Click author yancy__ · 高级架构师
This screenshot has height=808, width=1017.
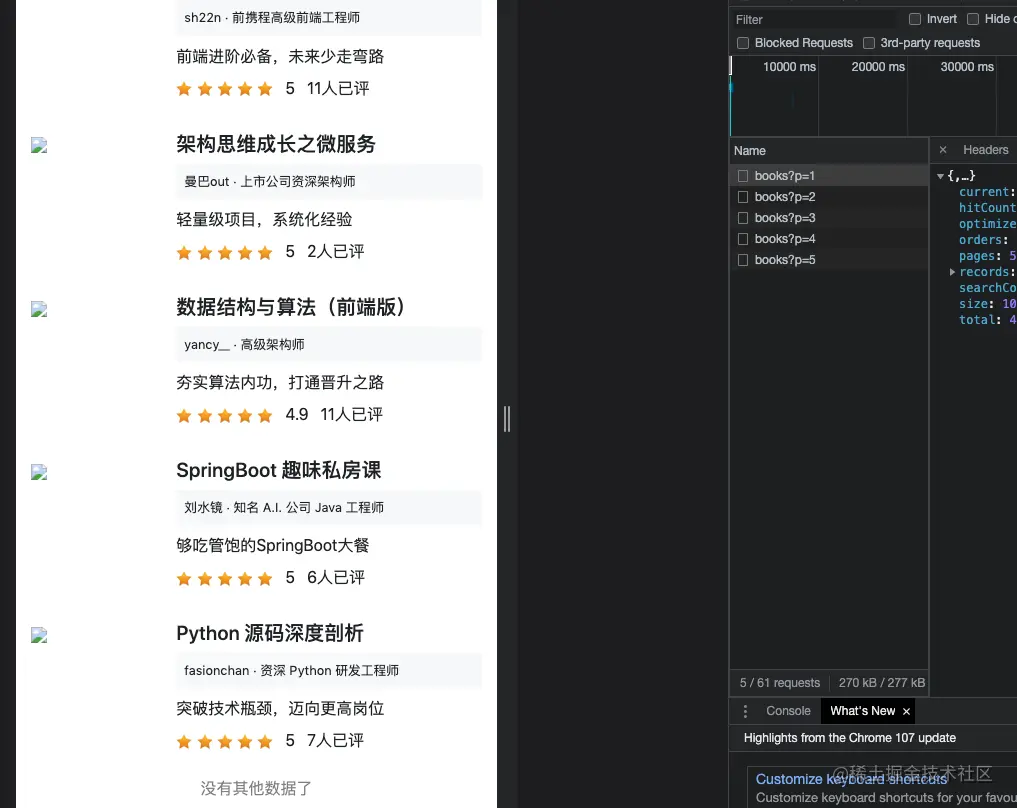coord(244,344)
